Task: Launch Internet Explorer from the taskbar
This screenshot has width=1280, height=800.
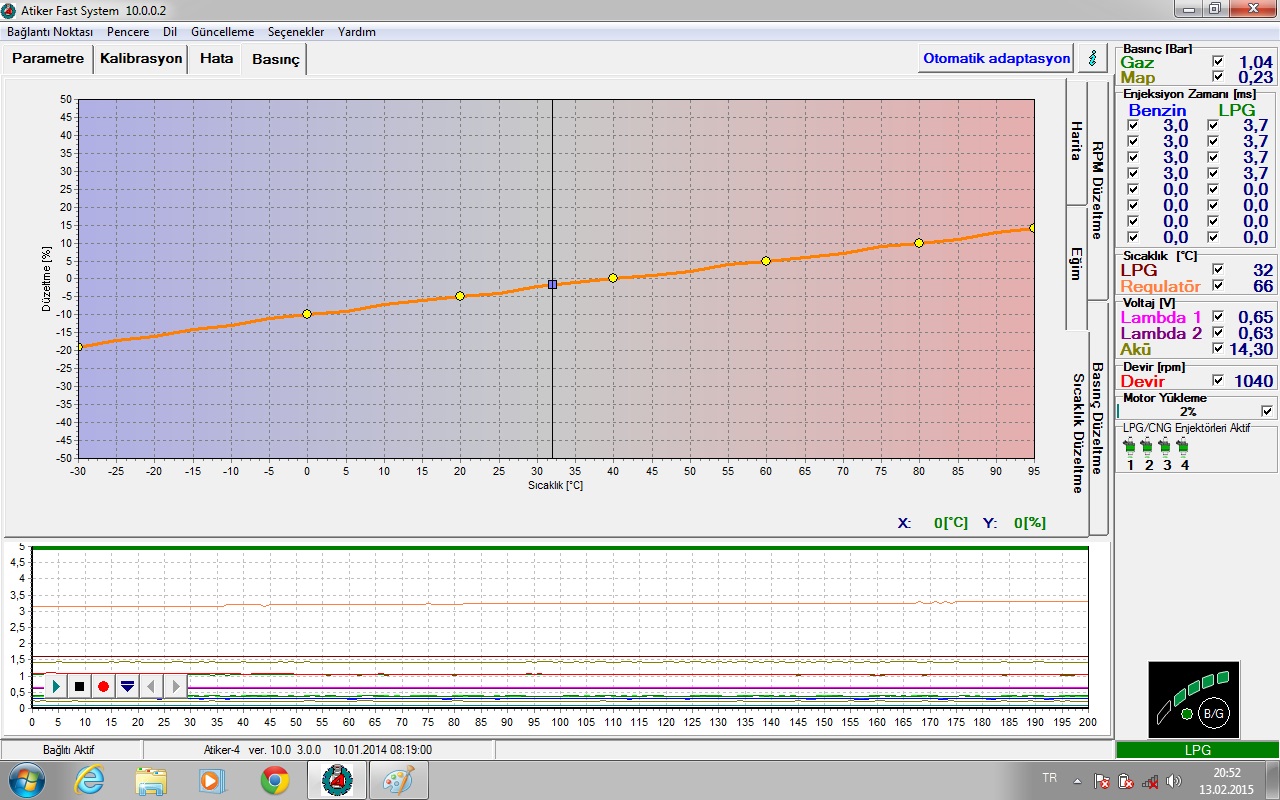Action: (89, 780)
